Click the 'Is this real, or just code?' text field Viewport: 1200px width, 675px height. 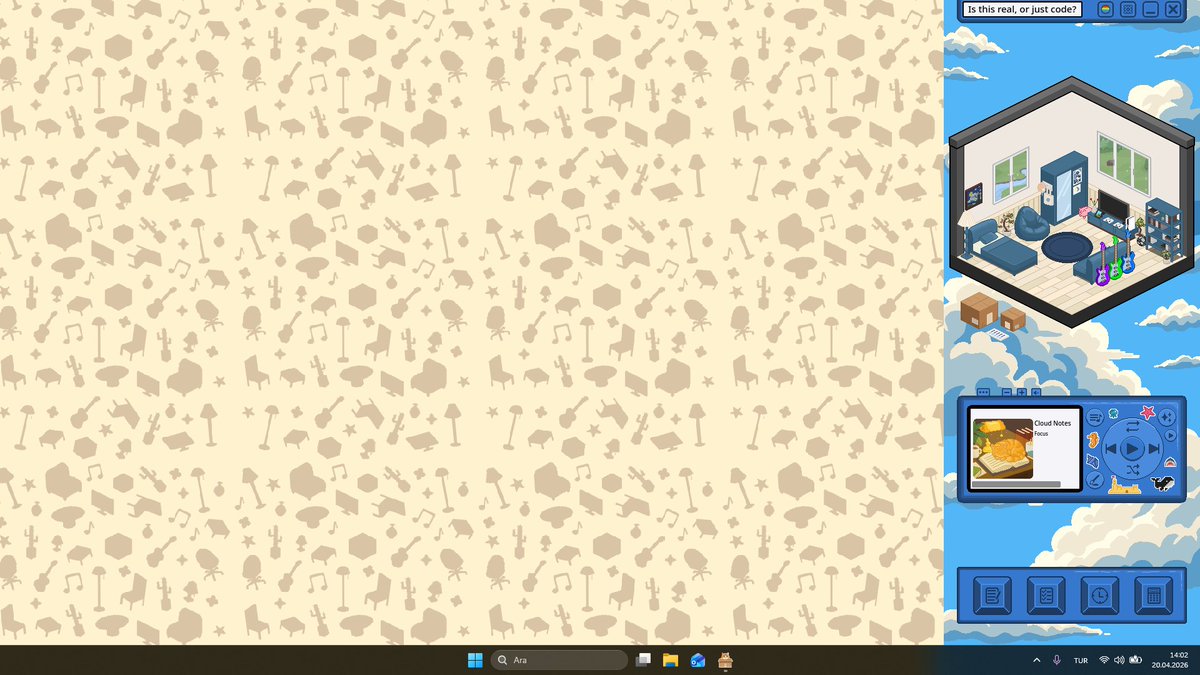point(1023,9)
